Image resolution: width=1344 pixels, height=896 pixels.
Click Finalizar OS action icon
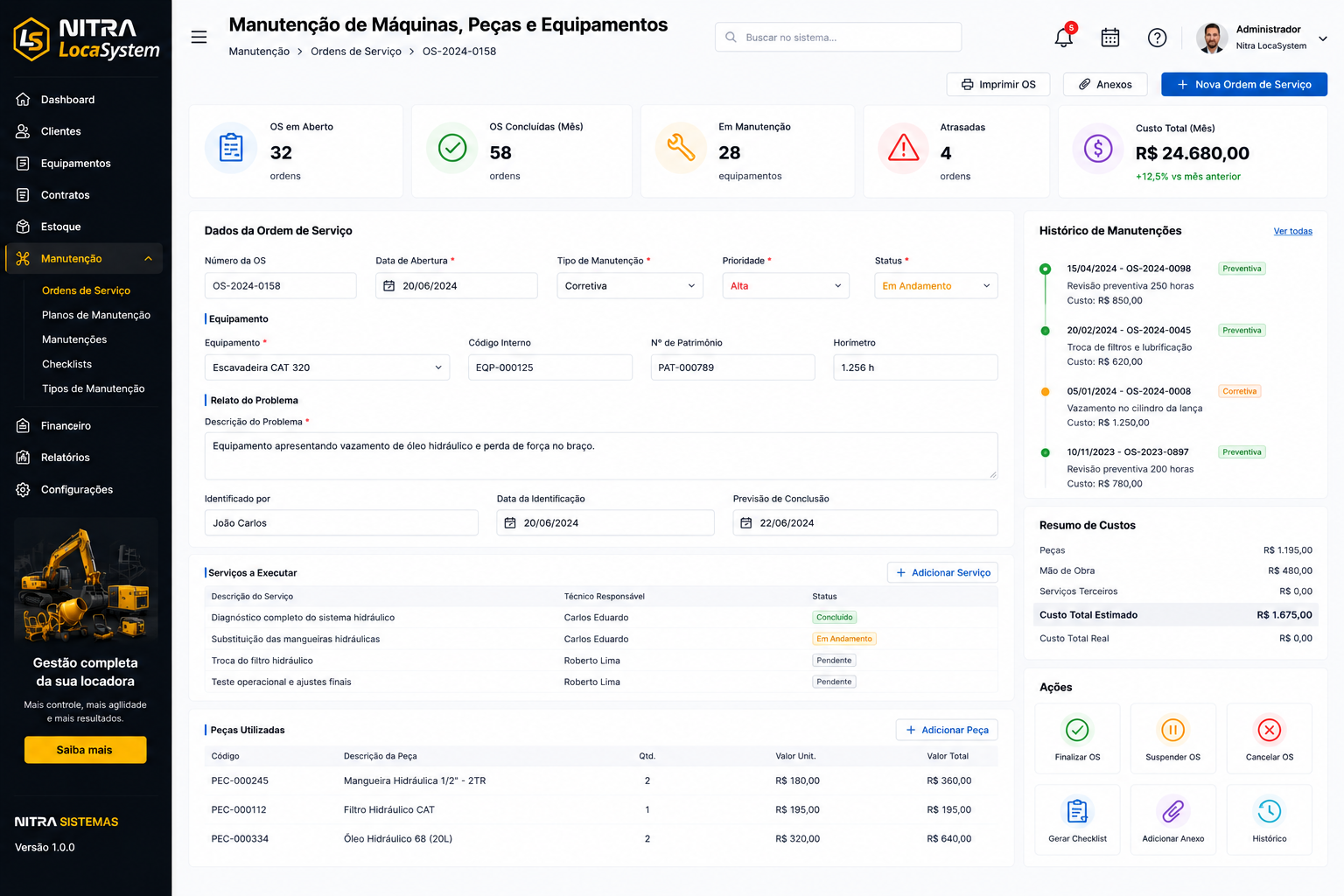tap(1077, 730)
